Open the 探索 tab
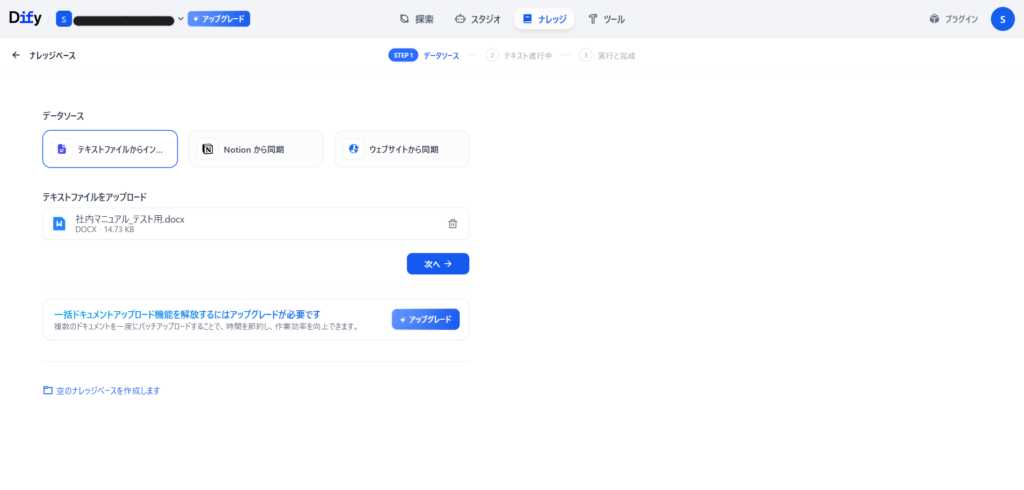Viewport: 1024px width, 490px height. [x=416, y=19]
